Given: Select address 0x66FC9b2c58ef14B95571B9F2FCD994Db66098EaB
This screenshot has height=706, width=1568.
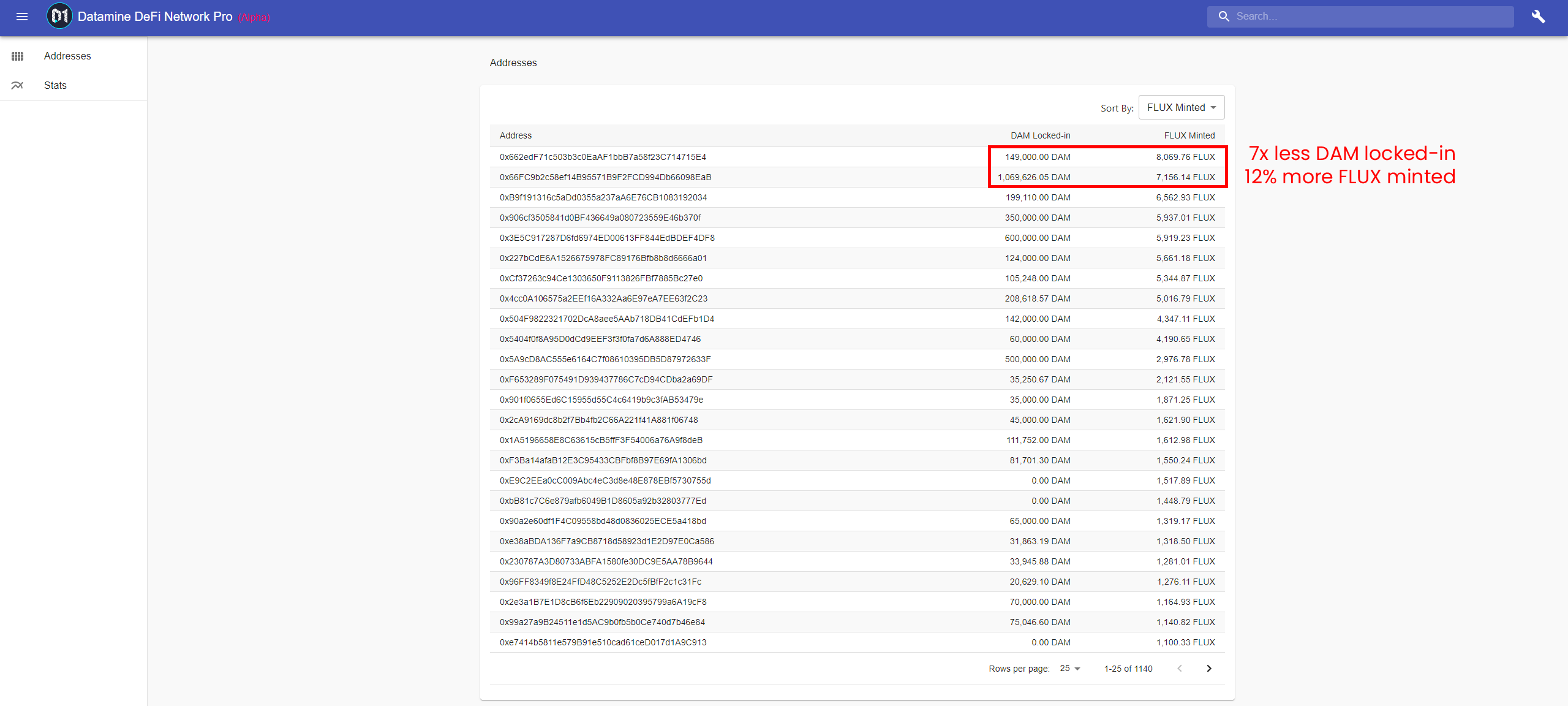Looking at the screenshot, I should pyautogui.click(x=605, y=177).
